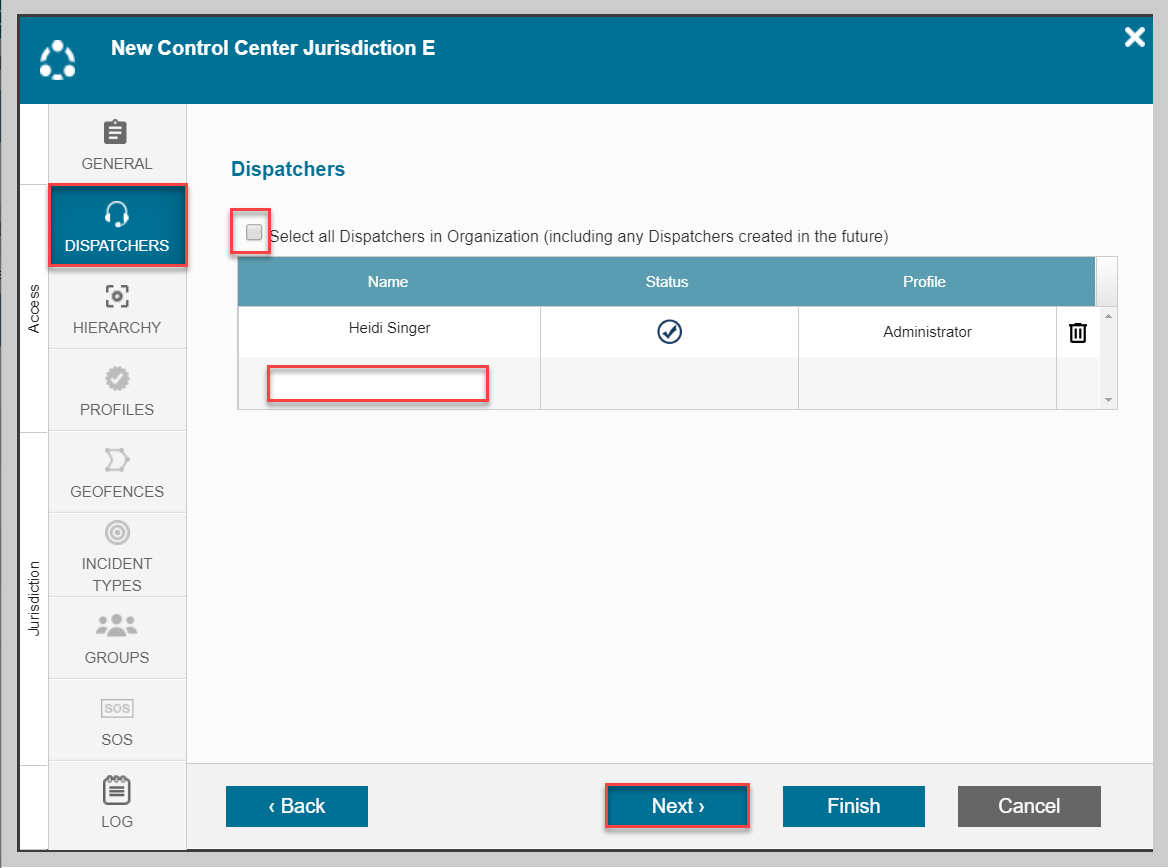This screenshot has width=1169, height=868.
Task: Click the Next button
Action: click(677, 806)
